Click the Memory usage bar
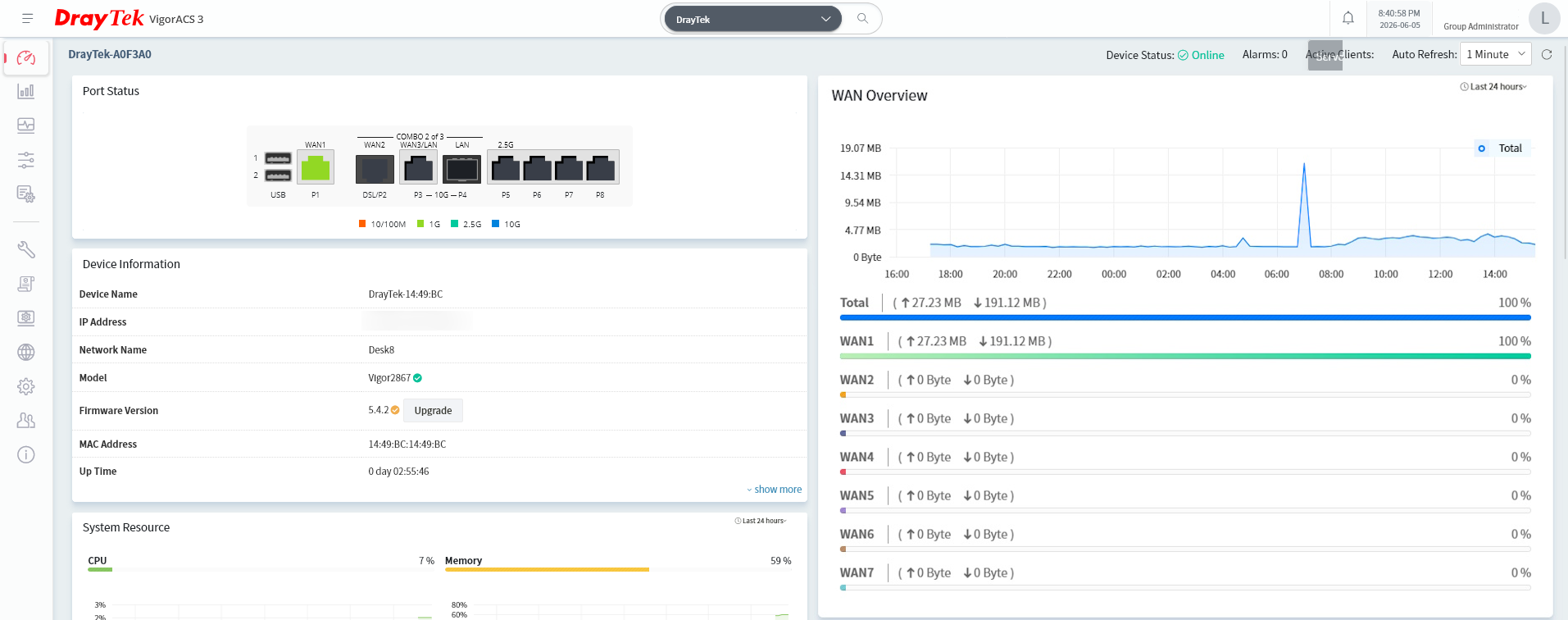The width and height of the screenshot is (1568, 620). 618,569
